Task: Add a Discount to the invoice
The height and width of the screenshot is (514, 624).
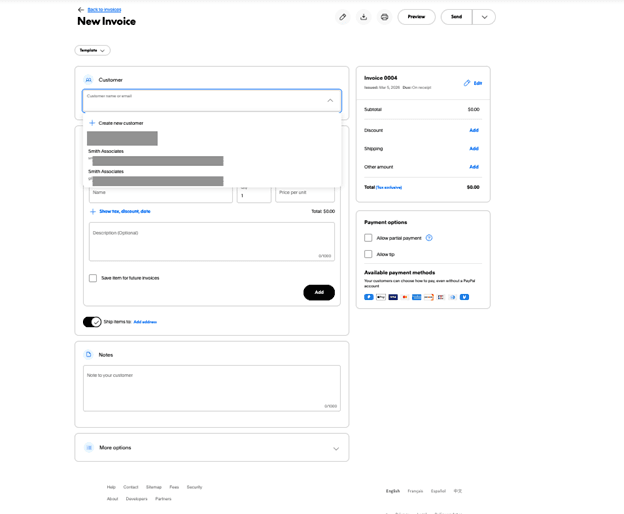Action: 474,130
